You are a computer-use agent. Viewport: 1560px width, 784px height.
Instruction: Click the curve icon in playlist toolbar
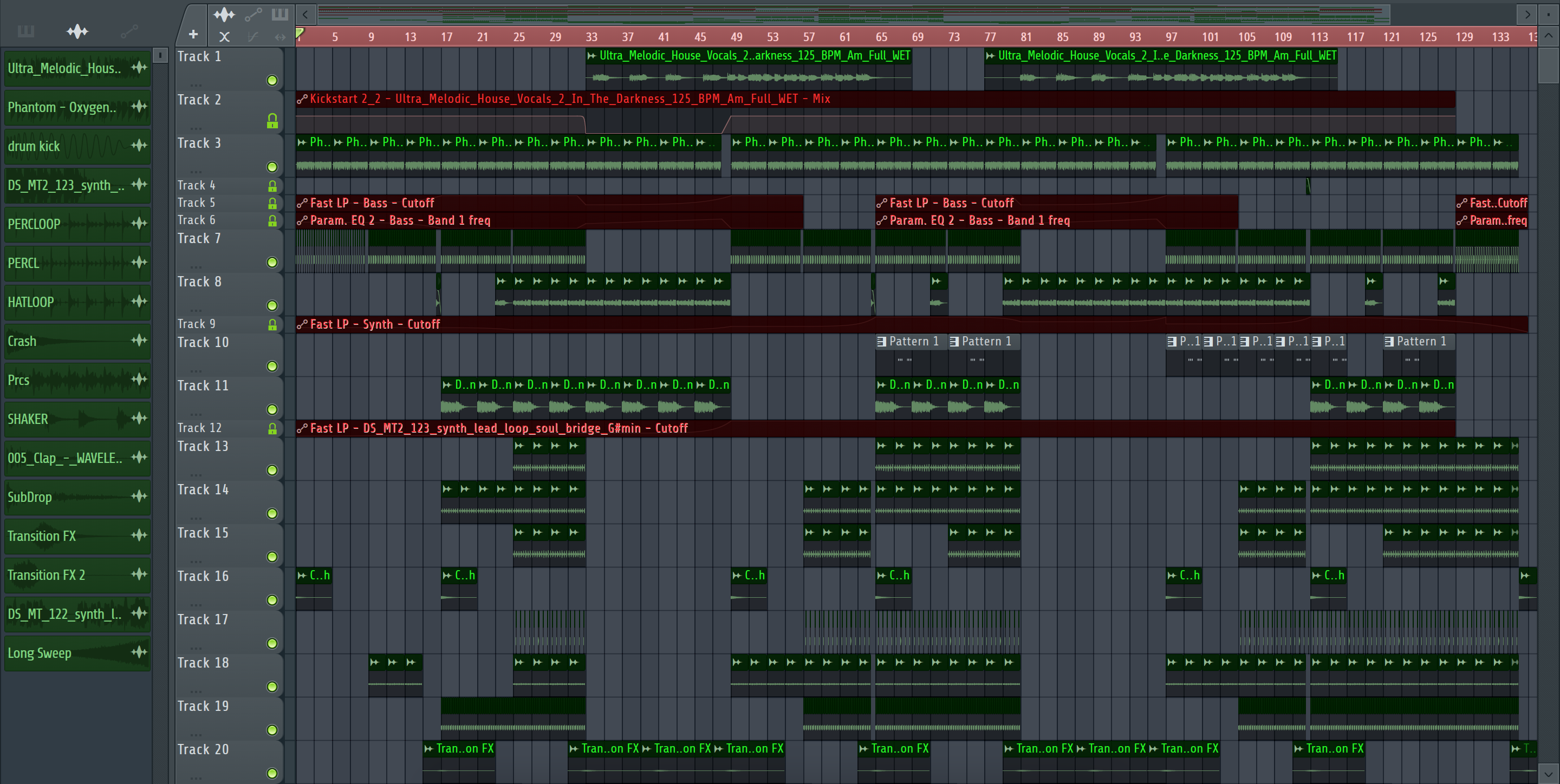[253, 37]
